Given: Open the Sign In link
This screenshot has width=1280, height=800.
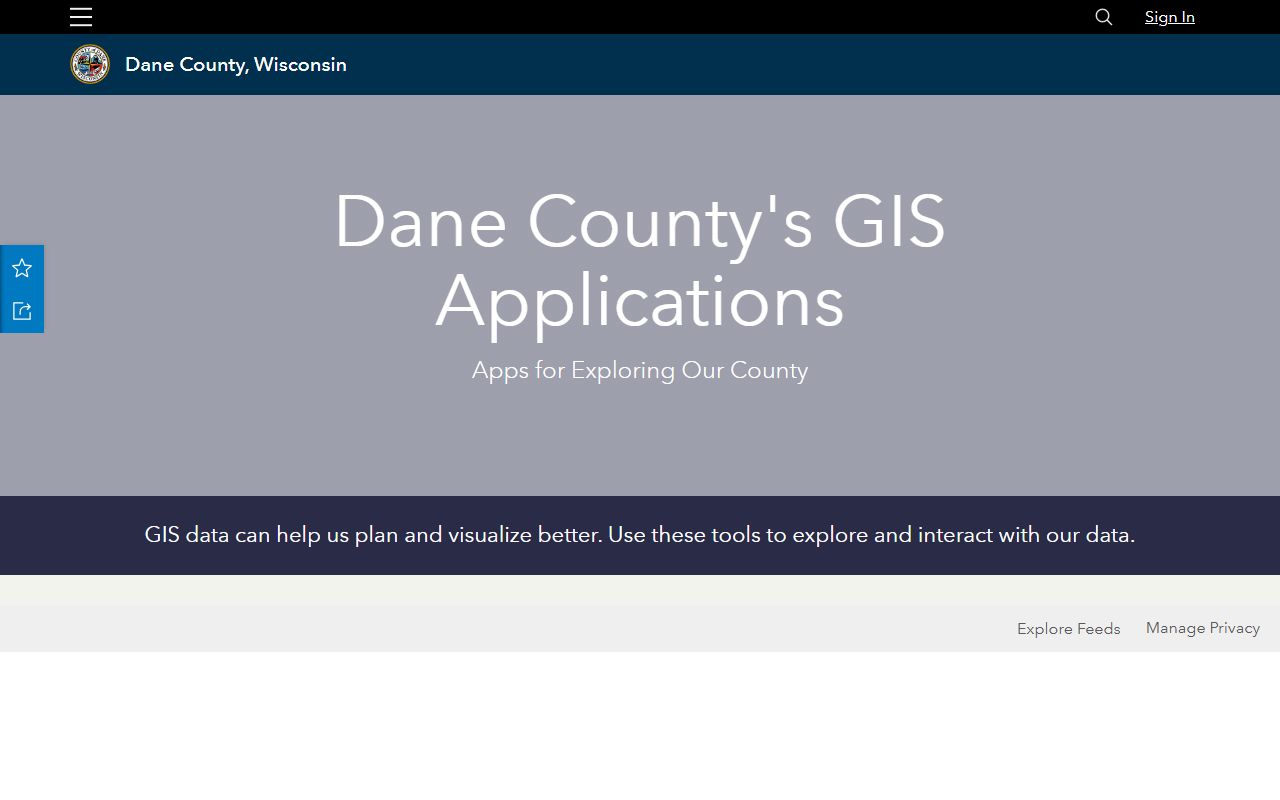Looking at the screenshot, I should (x=1170, y=17).
